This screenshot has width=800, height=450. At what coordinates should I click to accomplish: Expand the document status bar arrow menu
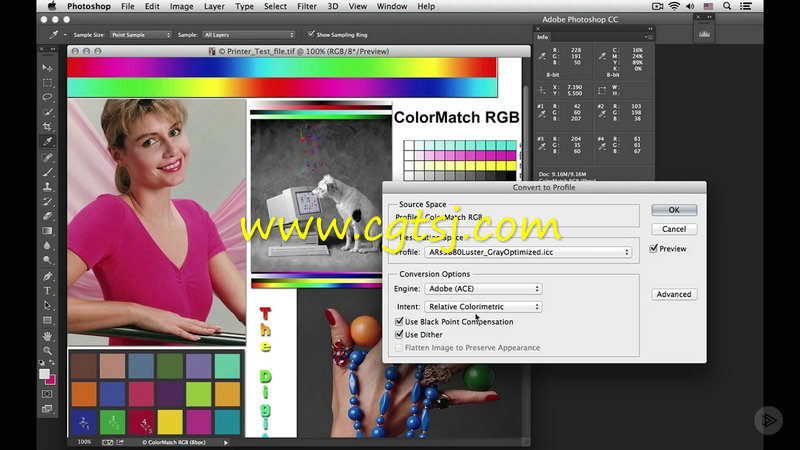pyautogui.click(x=226, y=442)
